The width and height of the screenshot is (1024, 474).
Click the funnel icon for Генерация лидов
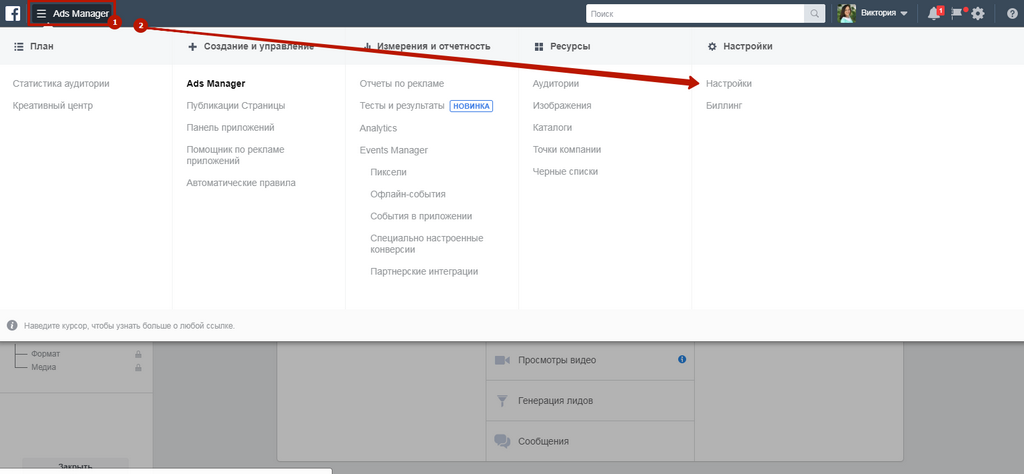click(502, 401)
